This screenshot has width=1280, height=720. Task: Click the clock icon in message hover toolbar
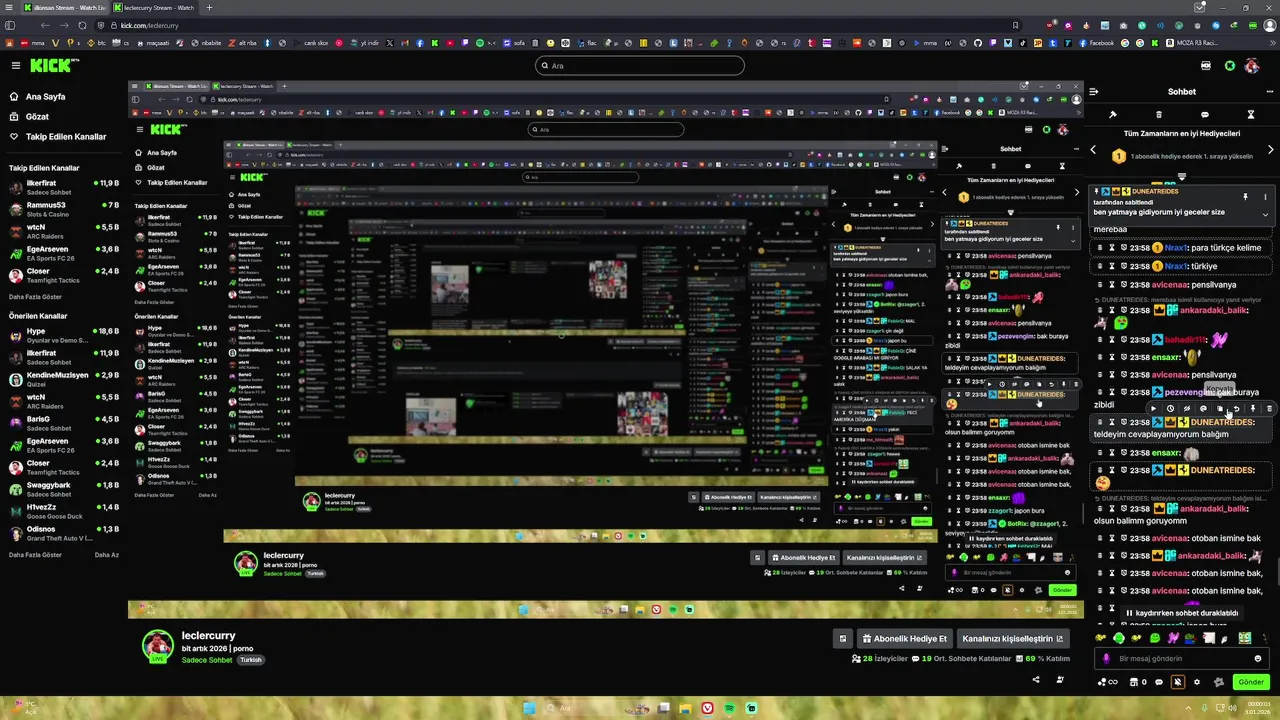(1170, 408)
